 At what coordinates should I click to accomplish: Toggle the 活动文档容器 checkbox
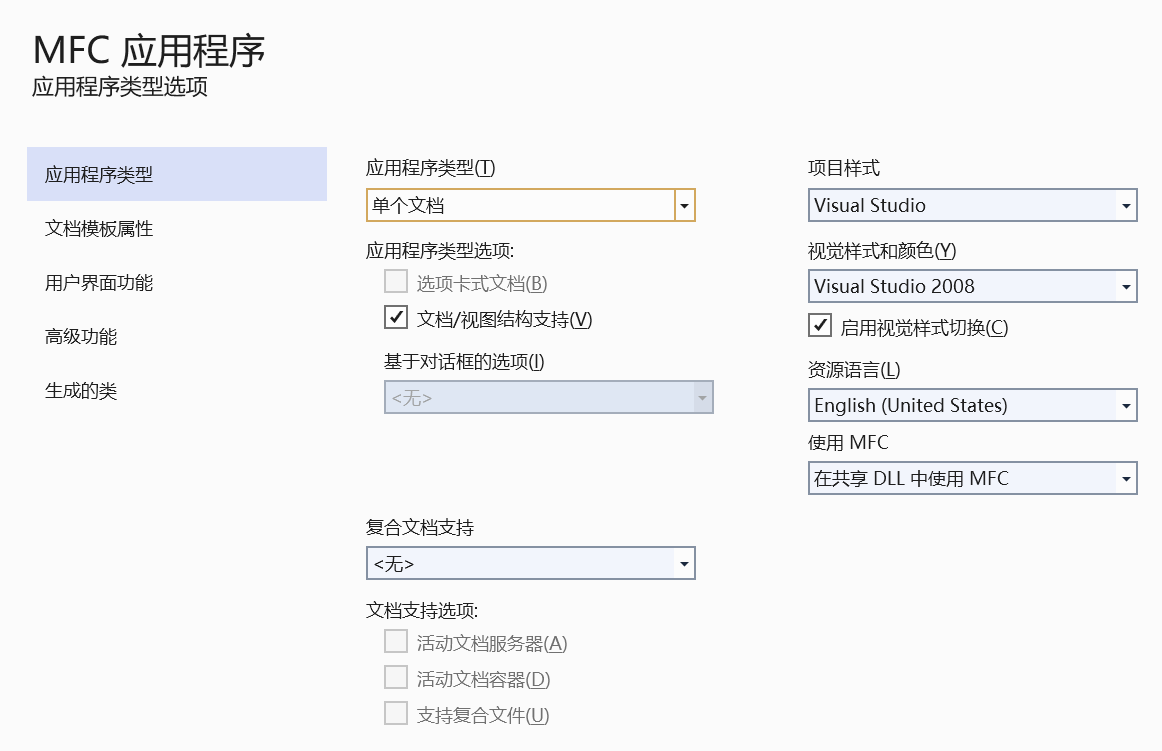(x=396, y=677)
